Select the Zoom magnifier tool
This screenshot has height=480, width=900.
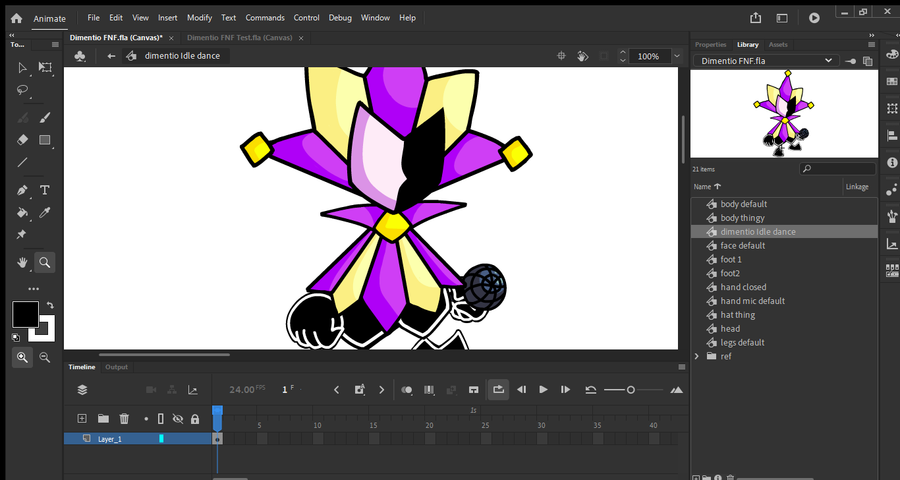point(45,262)
